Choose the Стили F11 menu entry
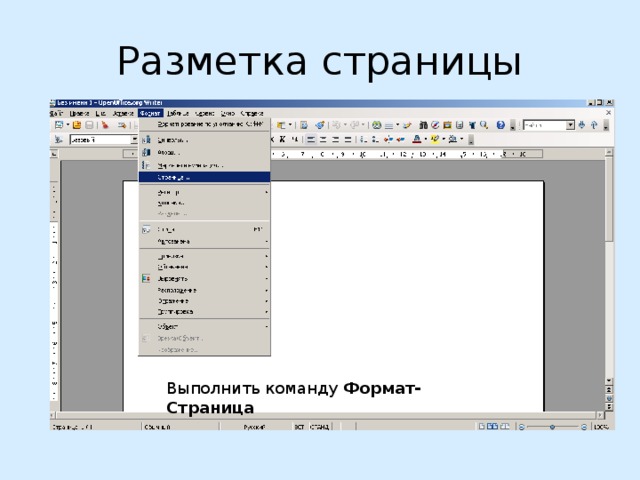 coord(204,229)
